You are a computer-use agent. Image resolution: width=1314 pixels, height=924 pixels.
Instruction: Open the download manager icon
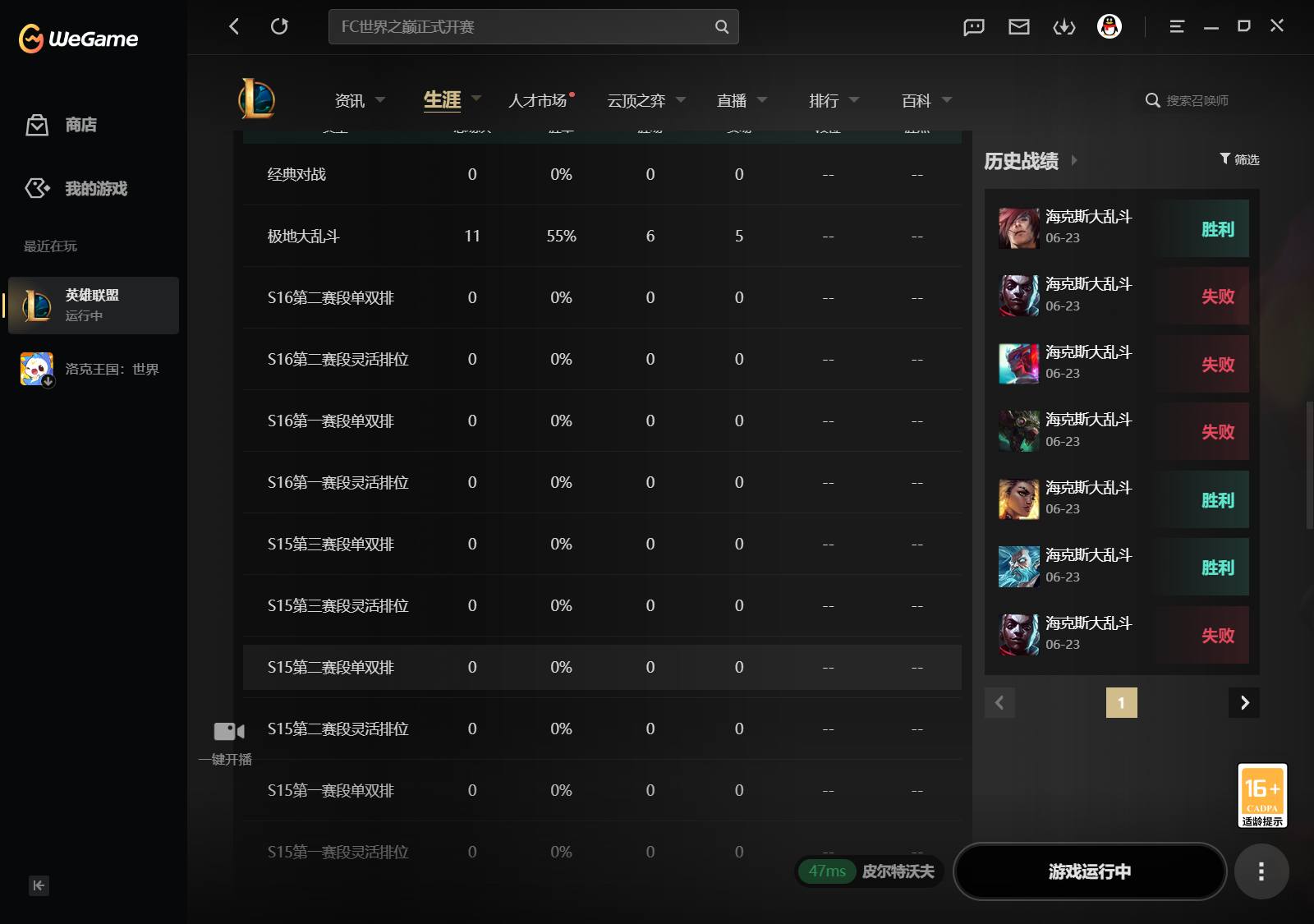click(1064, 27)
